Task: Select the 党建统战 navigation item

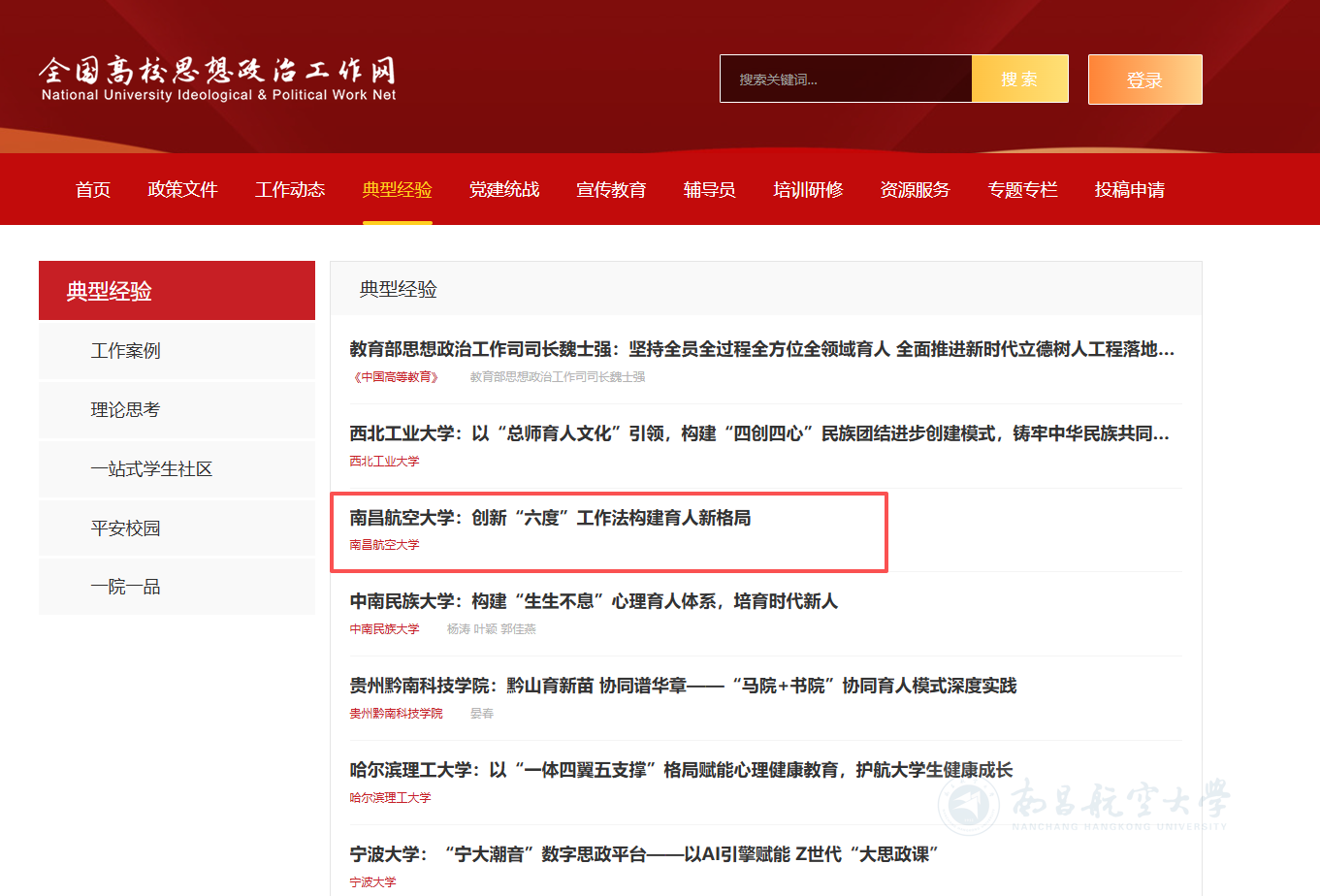Action: click(x=504, y=190)
